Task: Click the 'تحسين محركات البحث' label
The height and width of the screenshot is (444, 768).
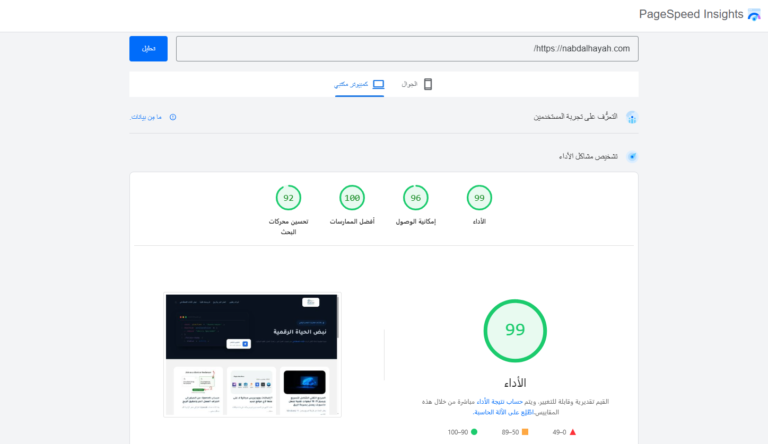Action: [x=288, y=227]
